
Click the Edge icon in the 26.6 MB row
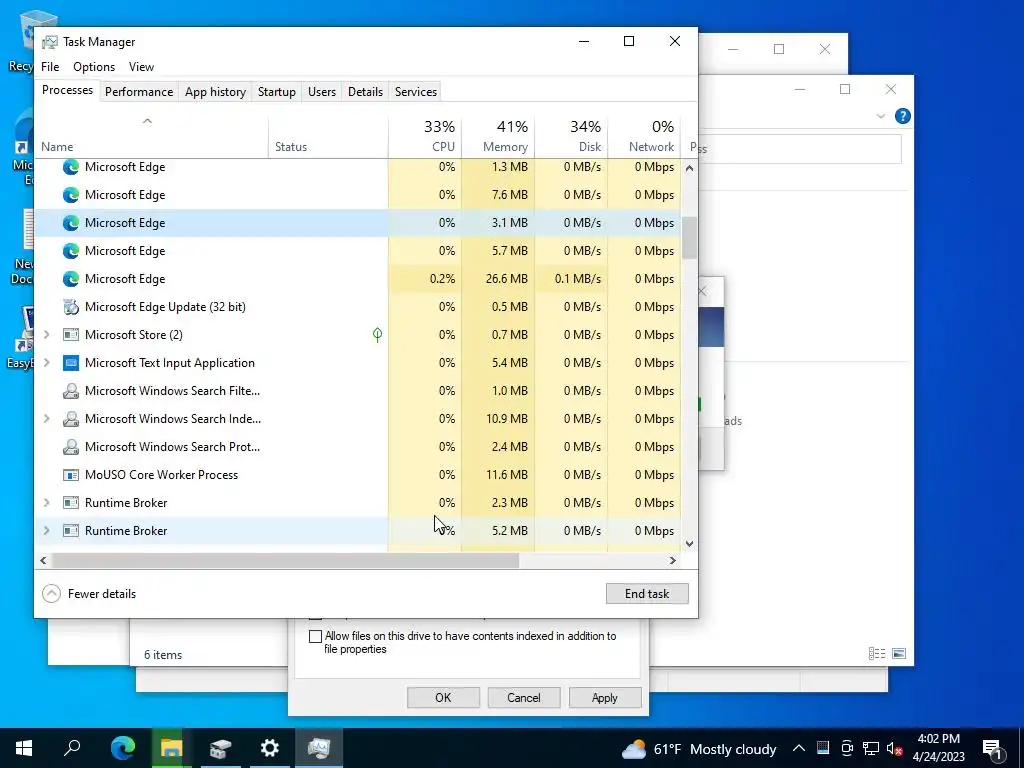pos(71,279)
